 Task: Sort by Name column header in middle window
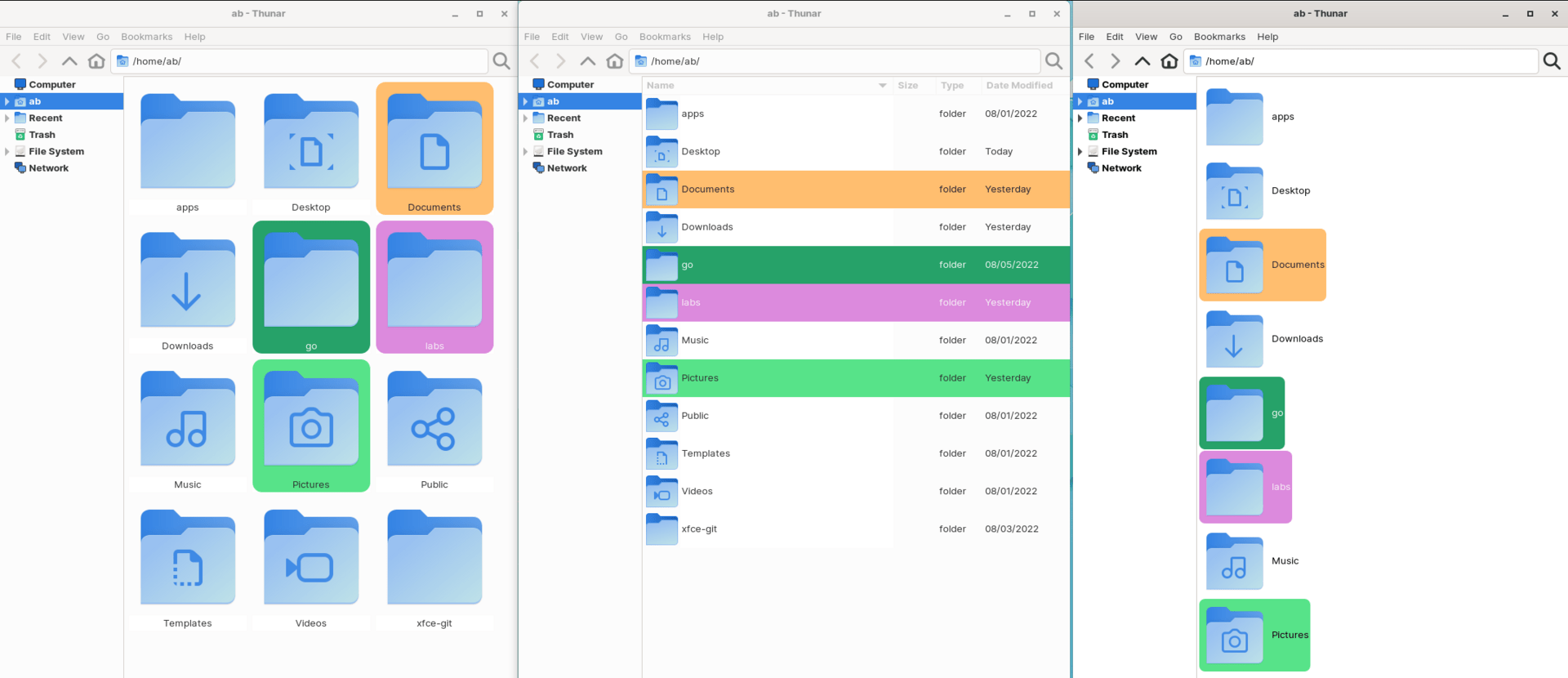tap(767, 85)
